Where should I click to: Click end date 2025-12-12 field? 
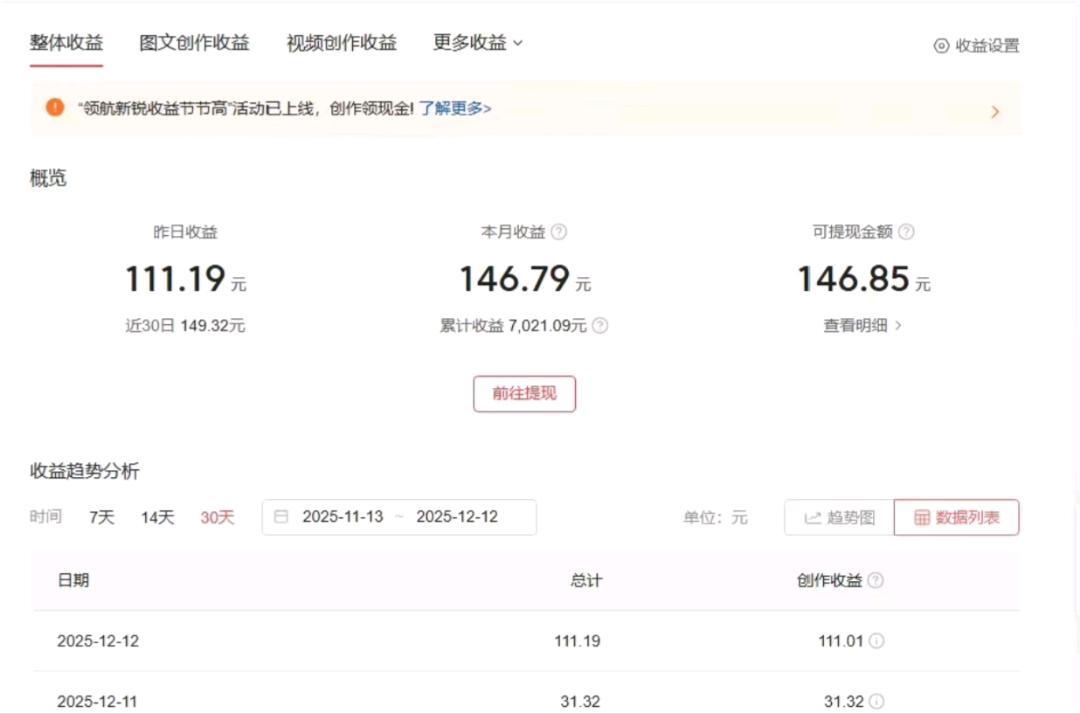(457, 516)
